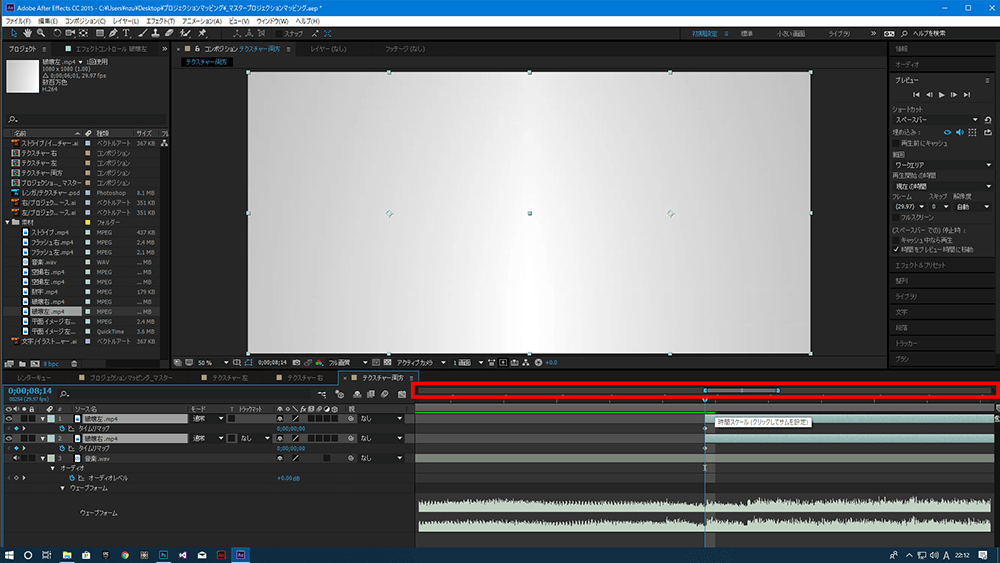Screen dimensions: 1000x563
Task: Click the Photoshop icon in Windows taskbar
Action: (163, 554)
